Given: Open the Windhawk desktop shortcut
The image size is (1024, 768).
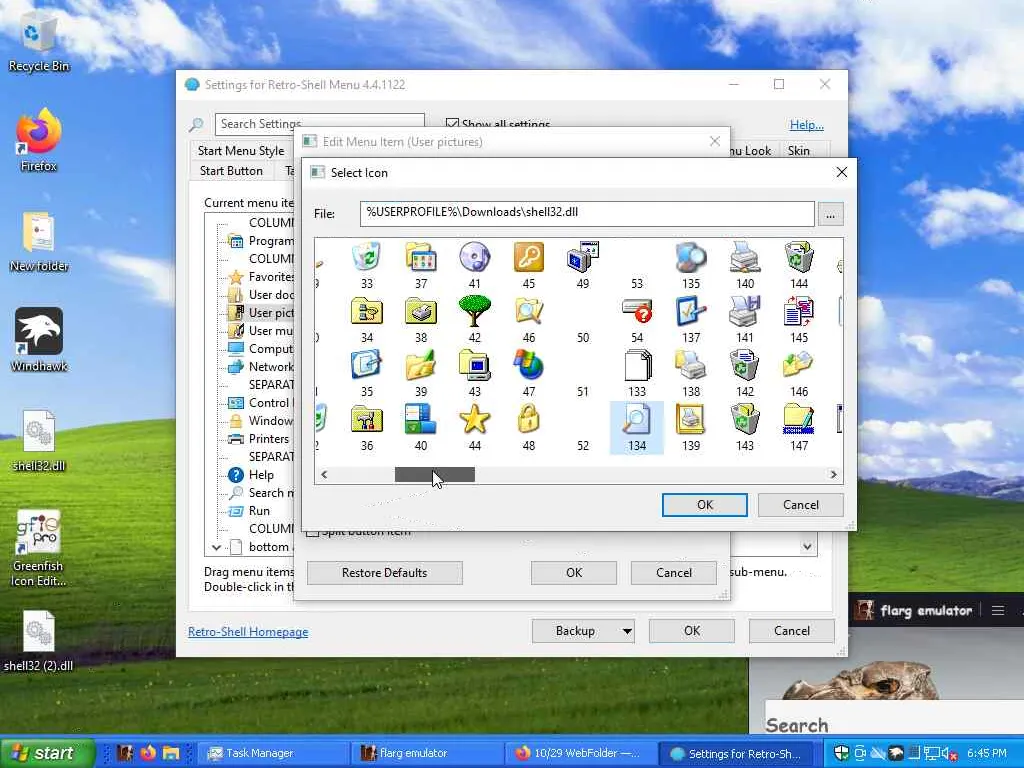Looking at the screenshot, I should tap(39, 340).
